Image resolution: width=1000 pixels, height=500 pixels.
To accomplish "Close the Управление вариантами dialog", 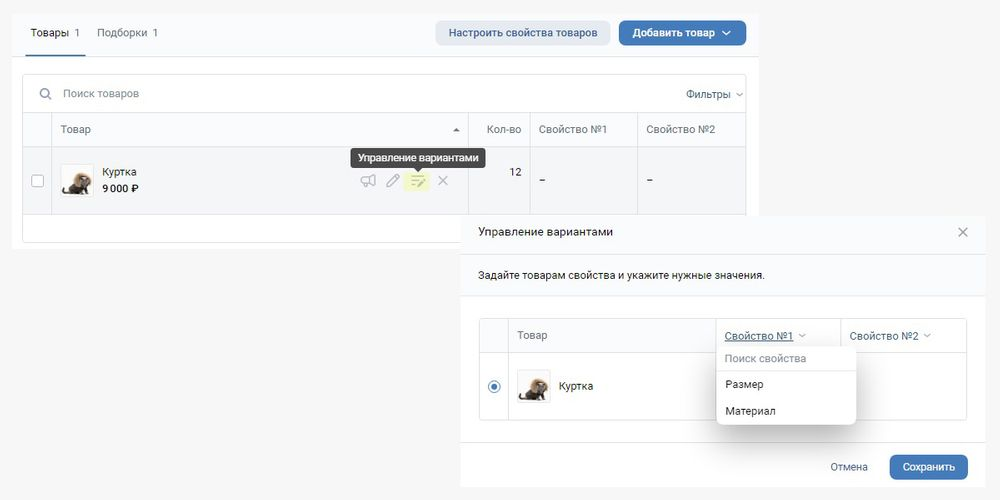I will [963, 232].
